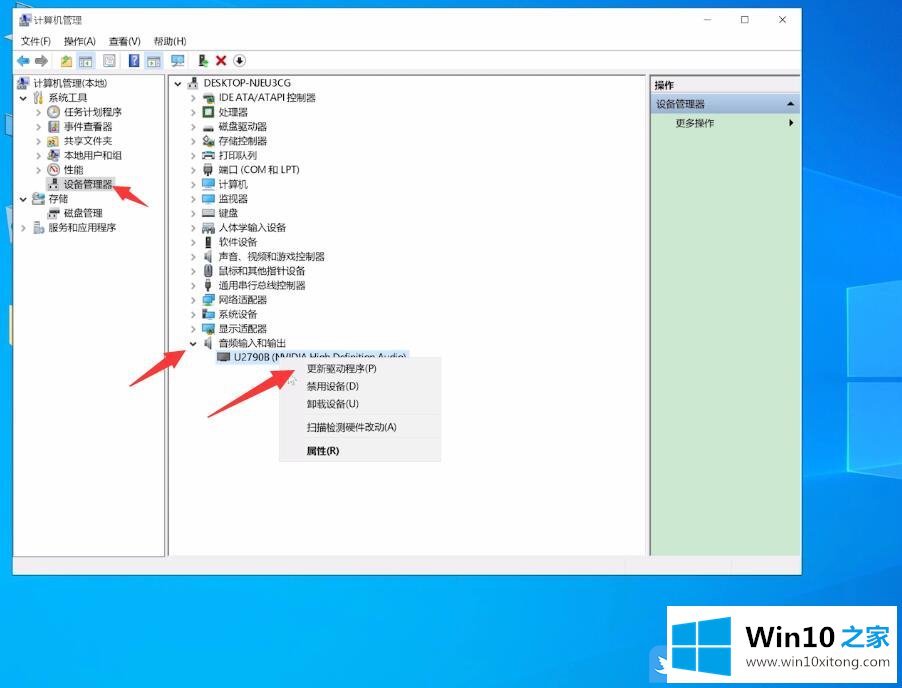Open 操作(A) menu

point(79,41)
